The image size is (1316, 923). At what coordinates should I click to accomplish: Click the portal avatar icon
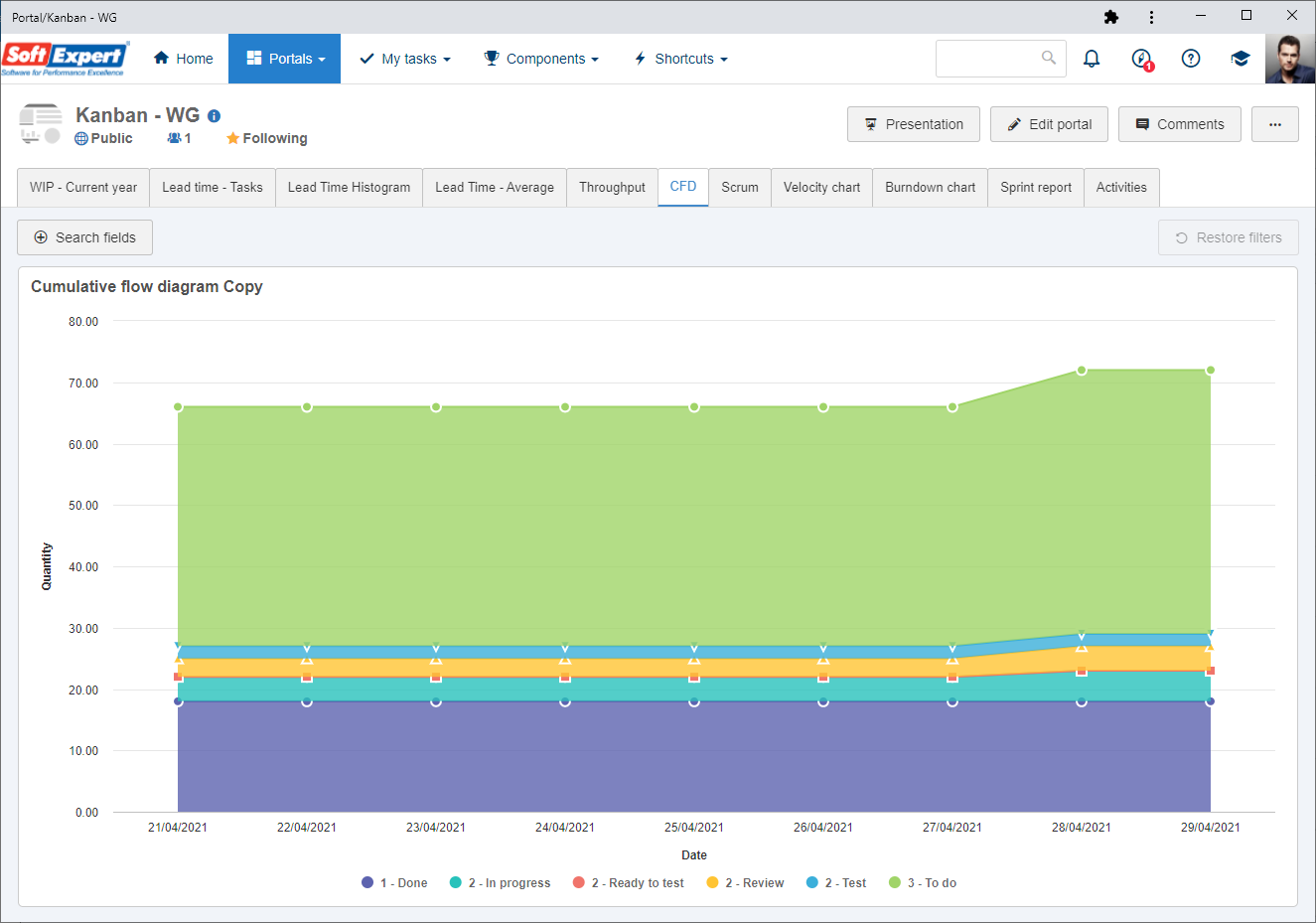point(40,124)
